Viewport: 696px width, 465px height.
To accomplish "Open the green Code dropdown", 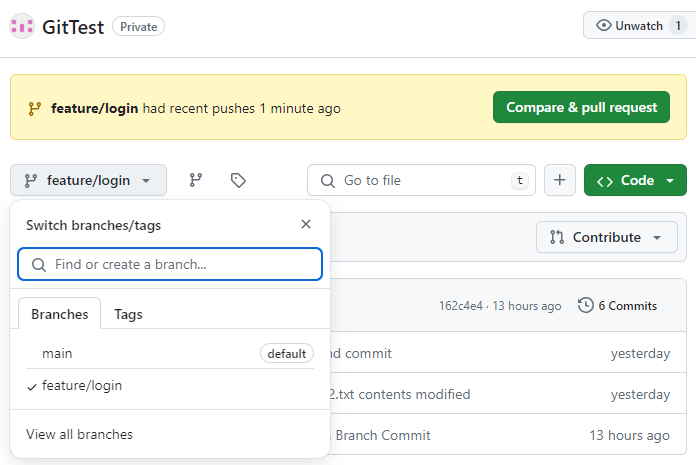I will coord(635,180).
